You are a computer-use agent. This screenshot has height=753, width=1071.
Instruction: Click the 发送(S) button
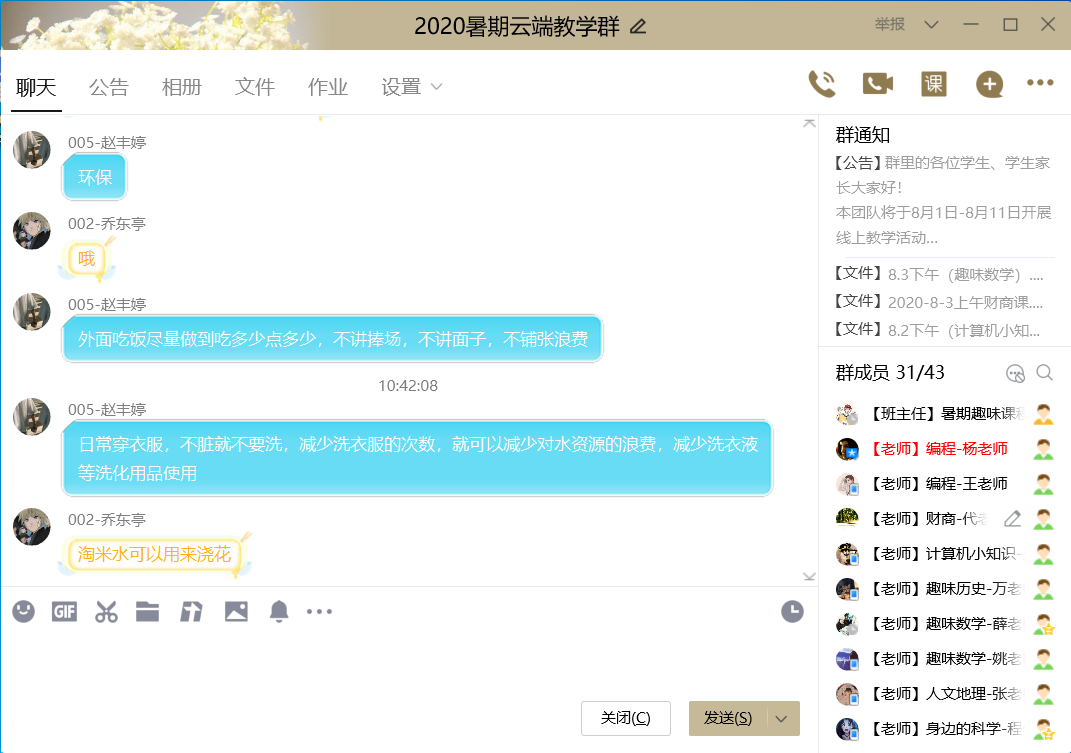coord(728,719)
